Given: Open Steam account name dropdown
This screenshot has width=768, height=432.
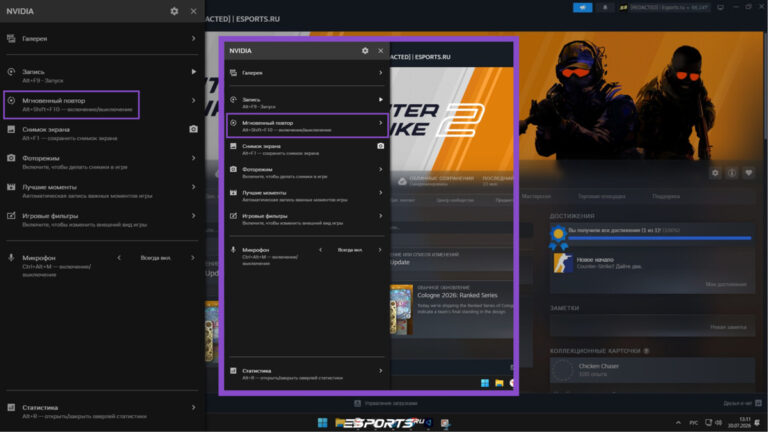Looking at the screenshot, I should click(x=664, y=8).
